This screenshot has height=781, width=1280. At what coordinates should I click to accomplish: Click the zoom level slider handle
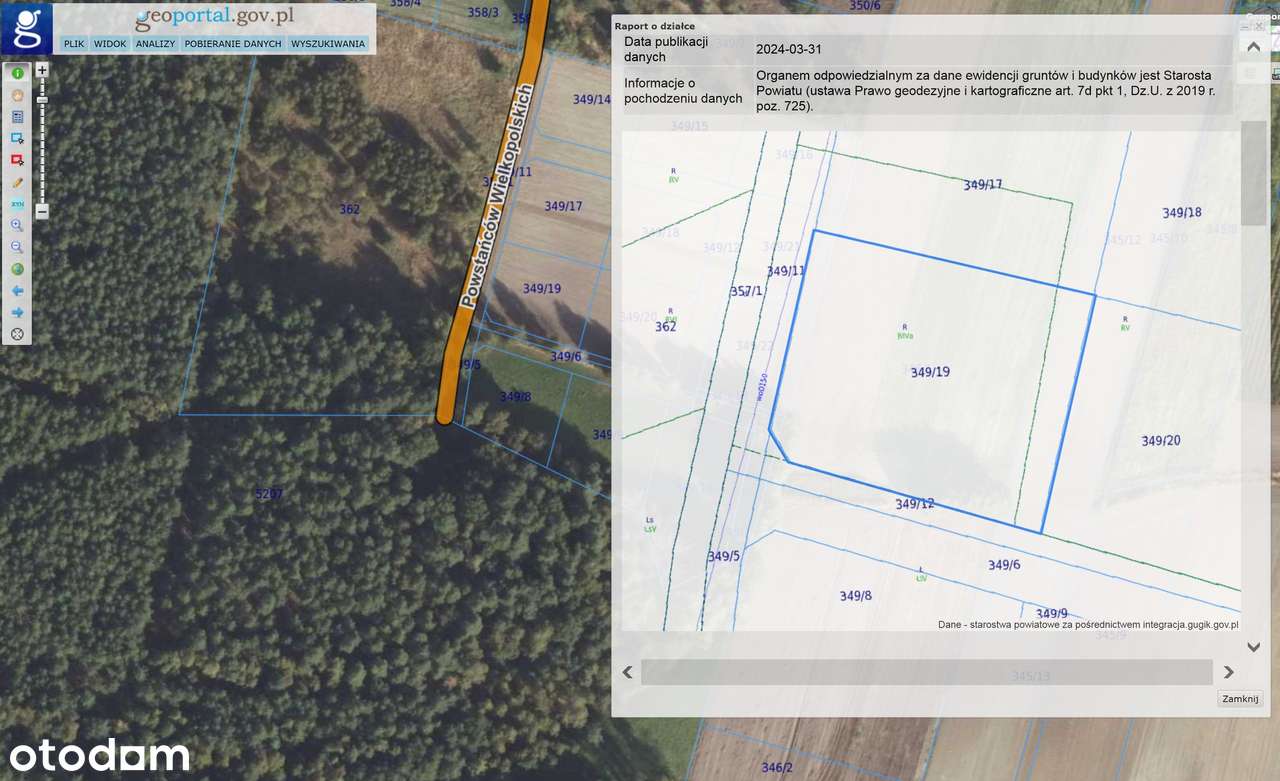[x=42, y=100]
